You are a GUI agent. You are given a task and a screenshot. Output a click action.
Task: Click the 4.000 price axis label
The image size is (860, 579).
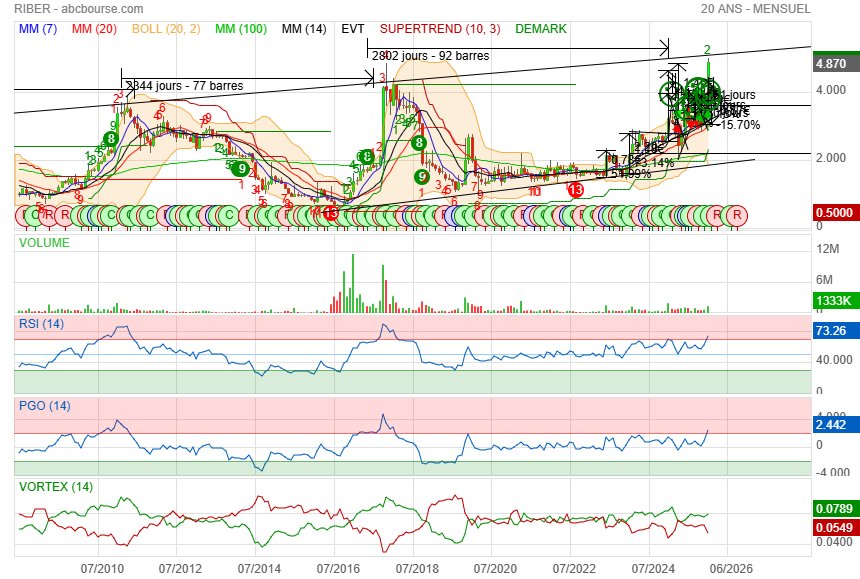(x=831, y=90)
